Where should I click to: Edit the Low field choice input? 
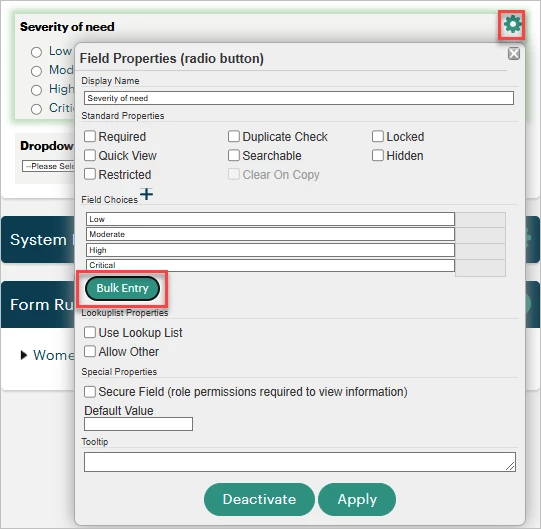pos(270,219)
